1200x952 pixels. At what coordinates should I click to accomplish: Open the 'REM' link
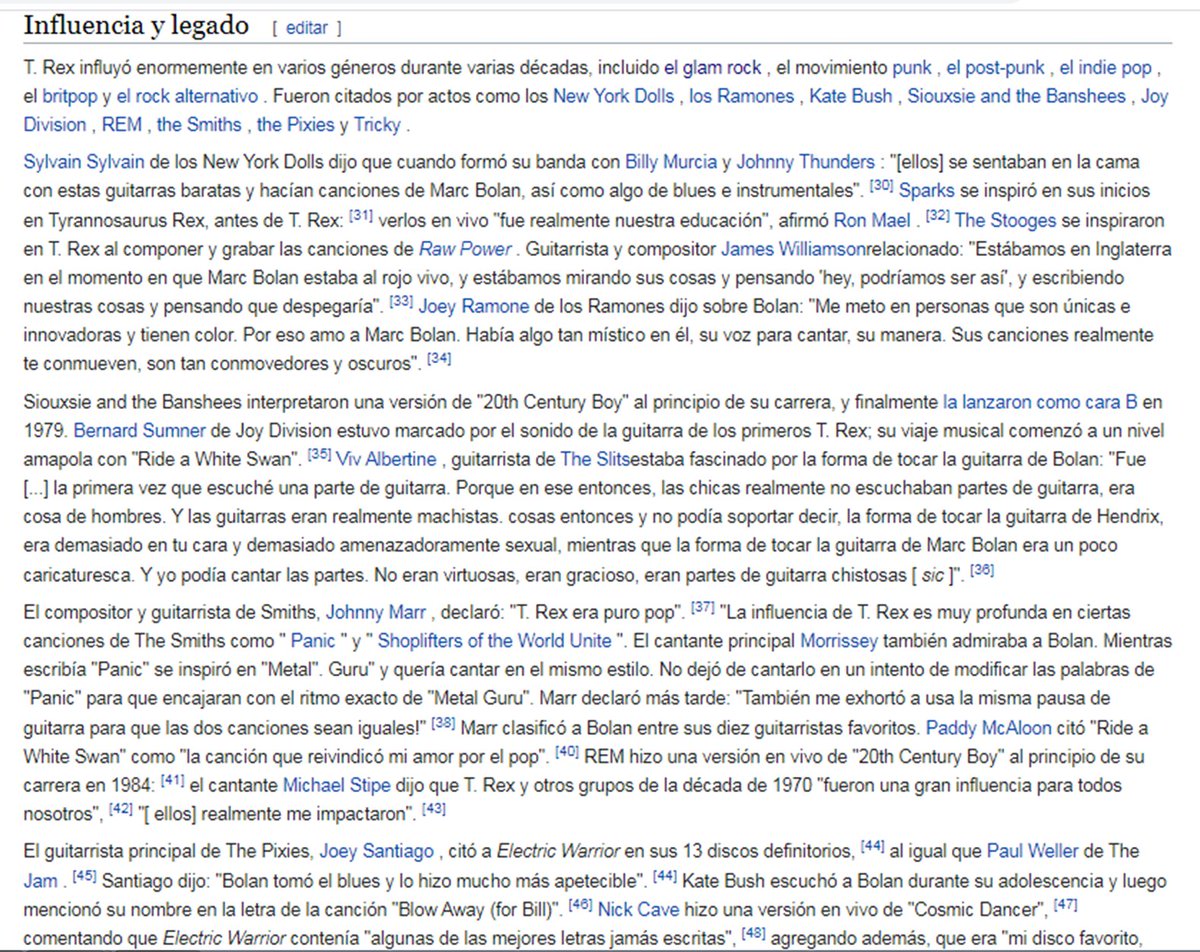click(123, 125)
